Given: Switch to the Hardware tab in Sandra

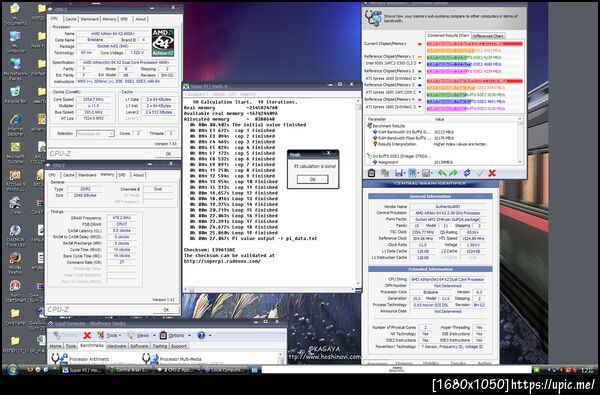Looking at the screenshot, I should coord(117,346).
